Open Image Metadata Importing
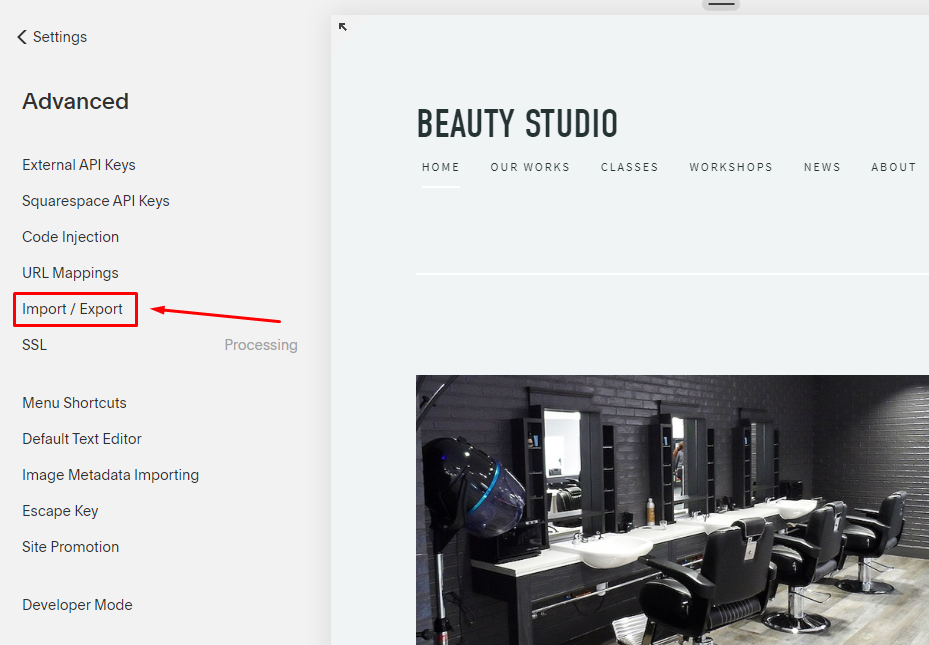The image size is (929, 645). pyautogui.click(x=111, y=475)
